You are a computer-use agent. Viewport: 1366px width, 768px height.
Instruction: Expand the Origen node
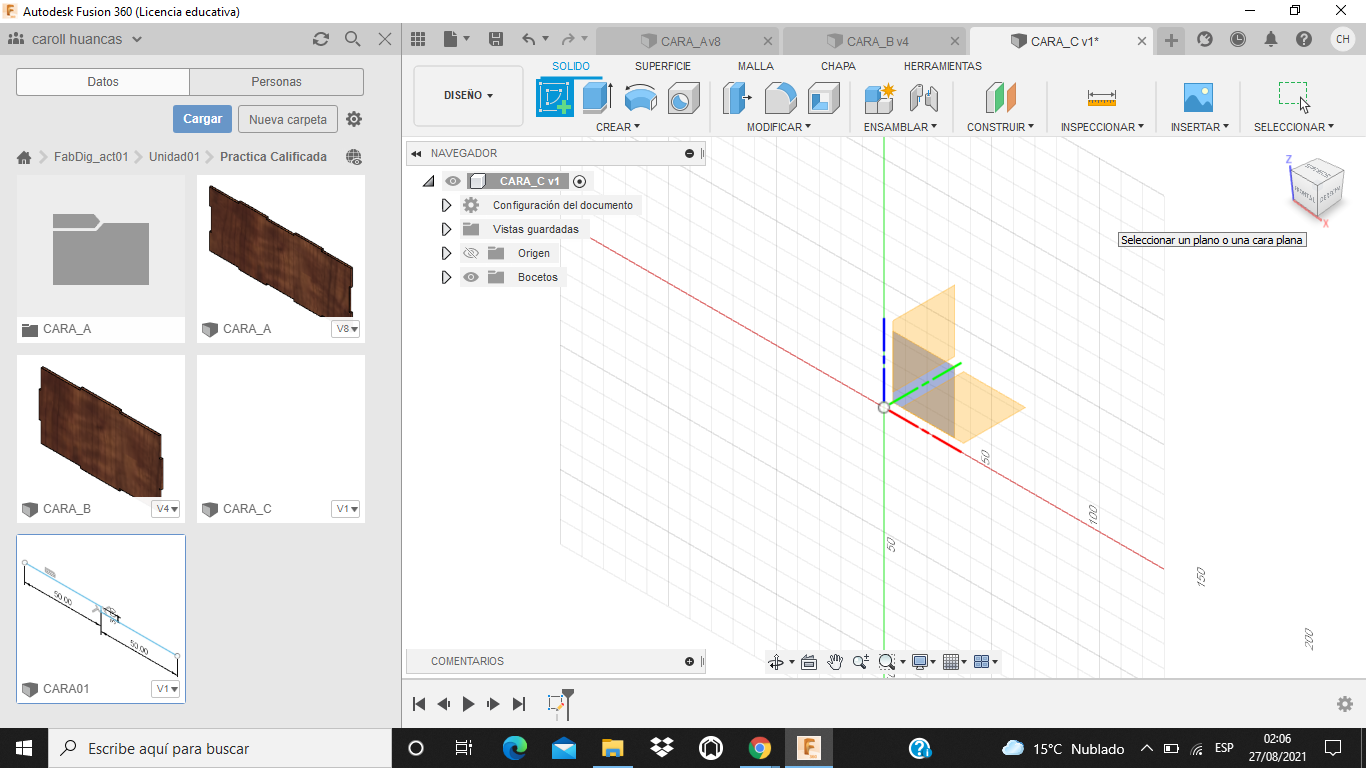tap(446, 253)
